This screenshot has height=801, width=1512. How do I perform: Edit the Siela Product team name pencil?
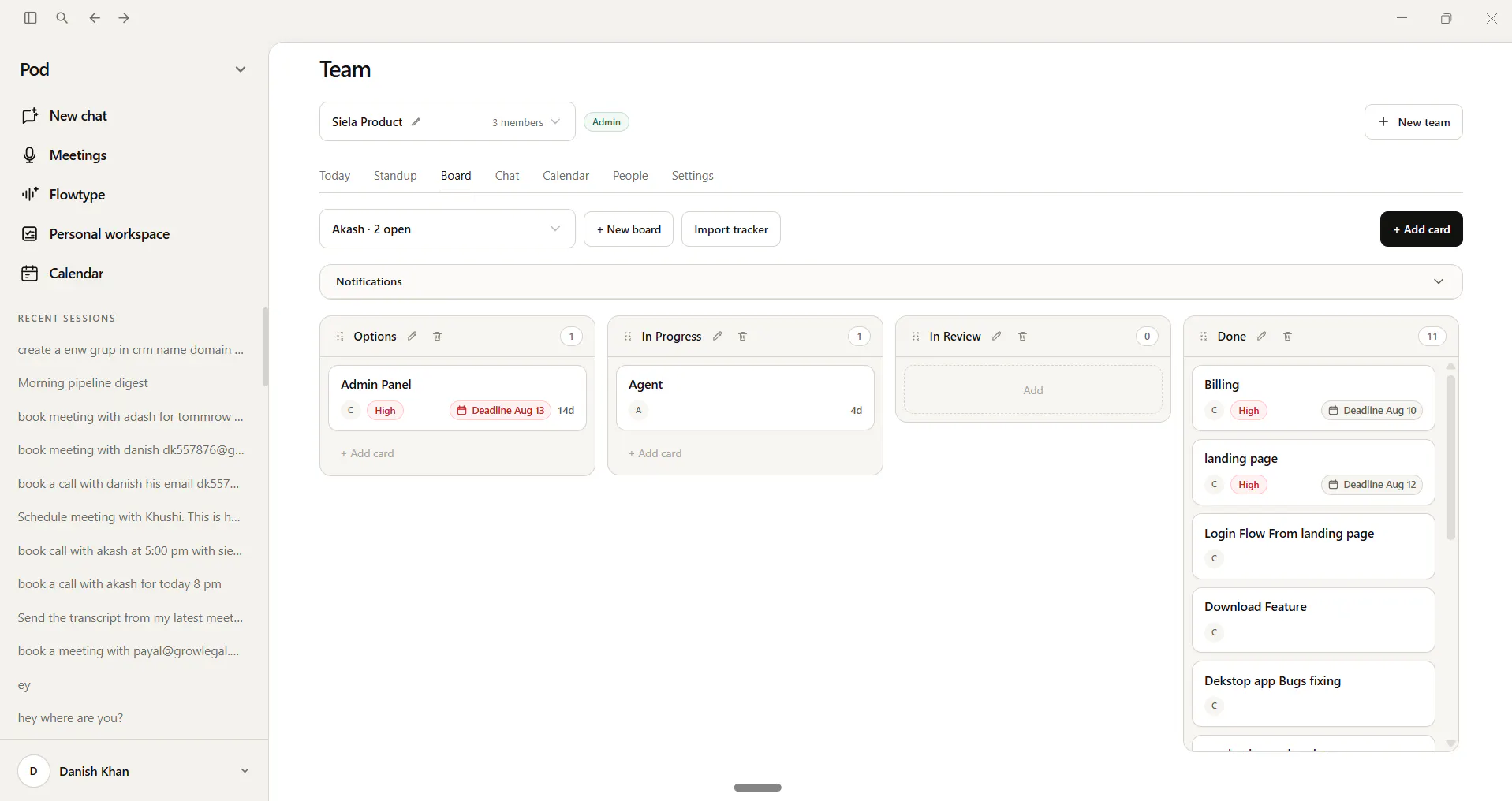[x=416, y=121]
